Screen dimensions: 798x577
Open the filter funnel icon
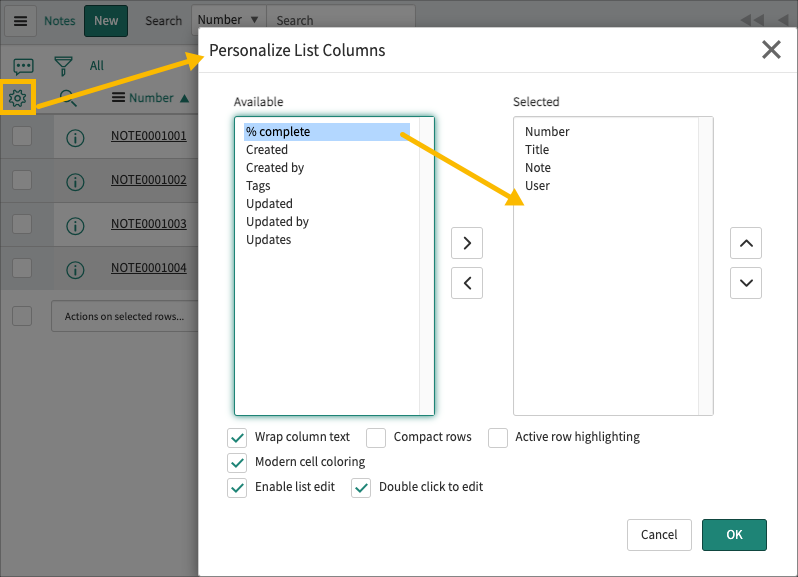[x=64, y=66]
